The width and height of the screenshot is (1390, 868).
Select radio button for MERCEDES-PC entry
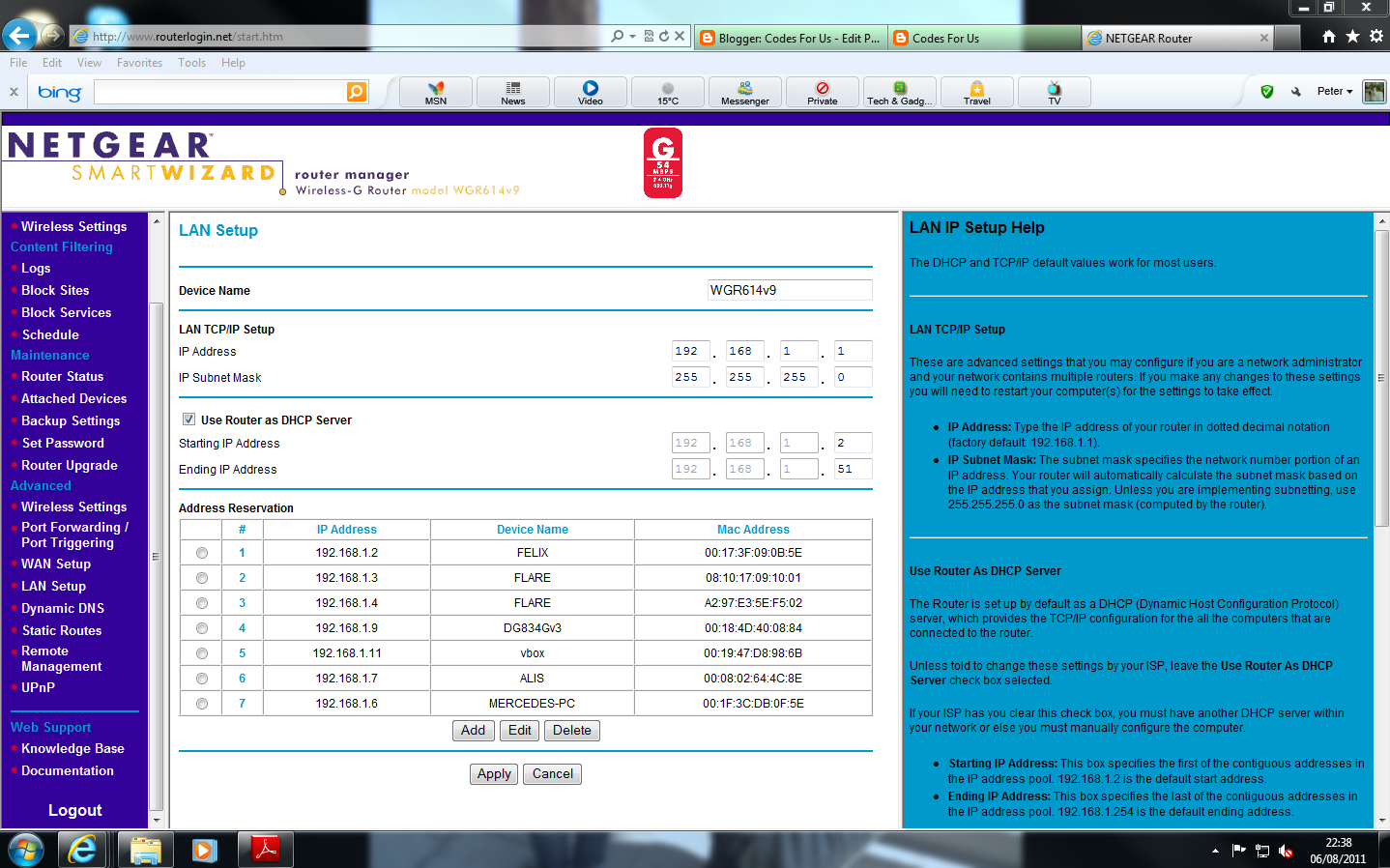click(202, 704)
